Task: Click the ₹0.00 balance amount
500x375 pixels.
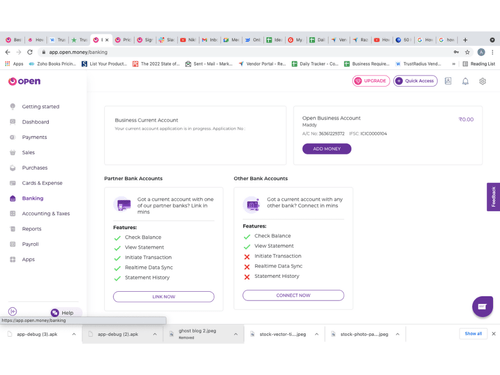Action: pyautogui.click(x=466, y=119)
